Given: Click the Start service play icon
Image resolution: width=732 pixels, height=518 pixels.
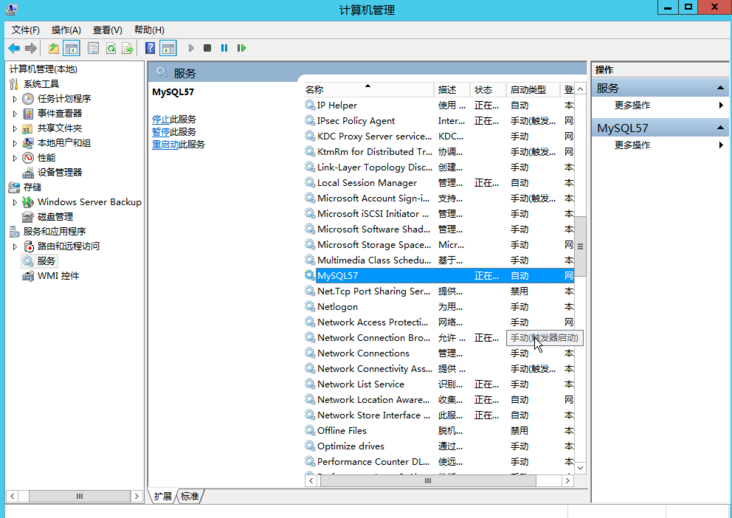Looking at the screenshot, I should [x=190, y=48].
